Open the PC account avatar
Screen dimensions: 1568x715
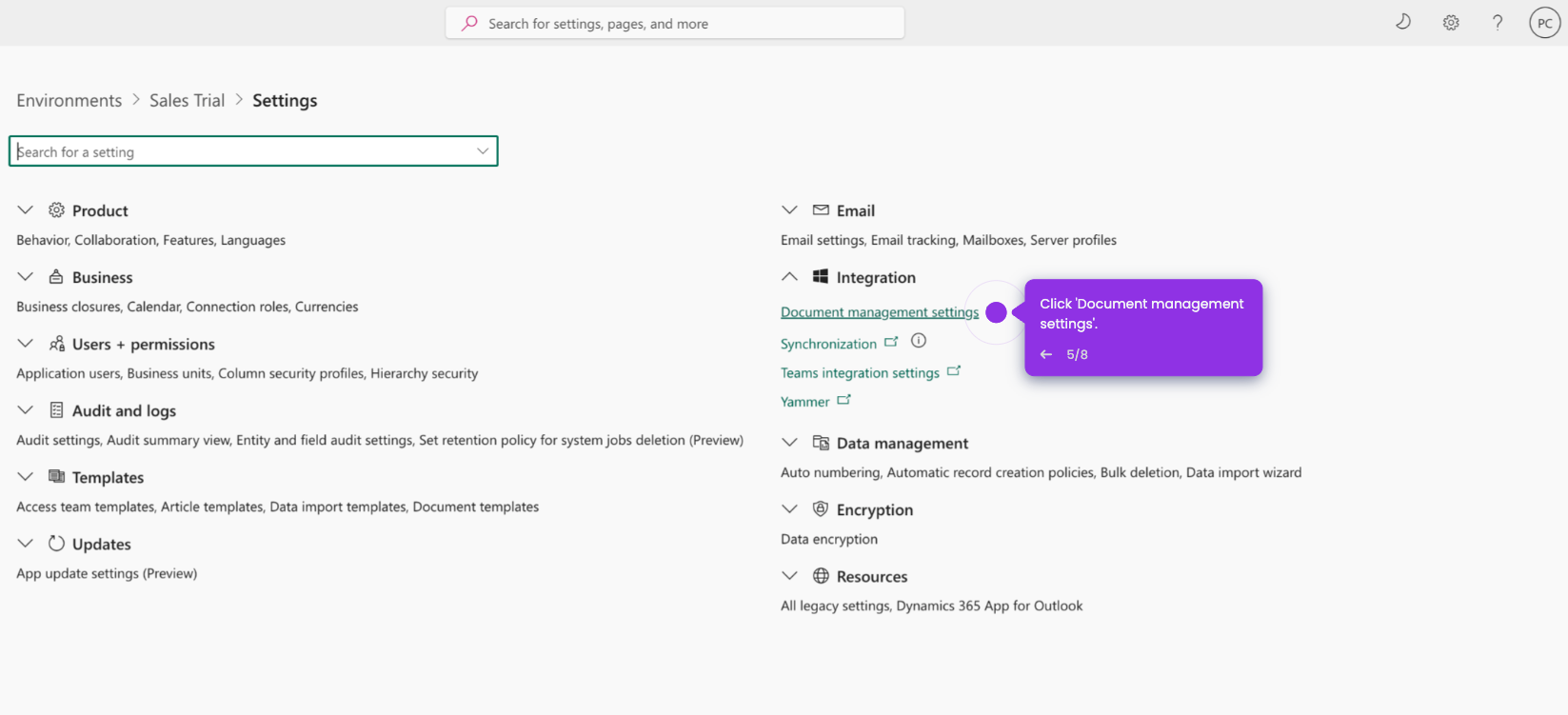click(1544, 23)
